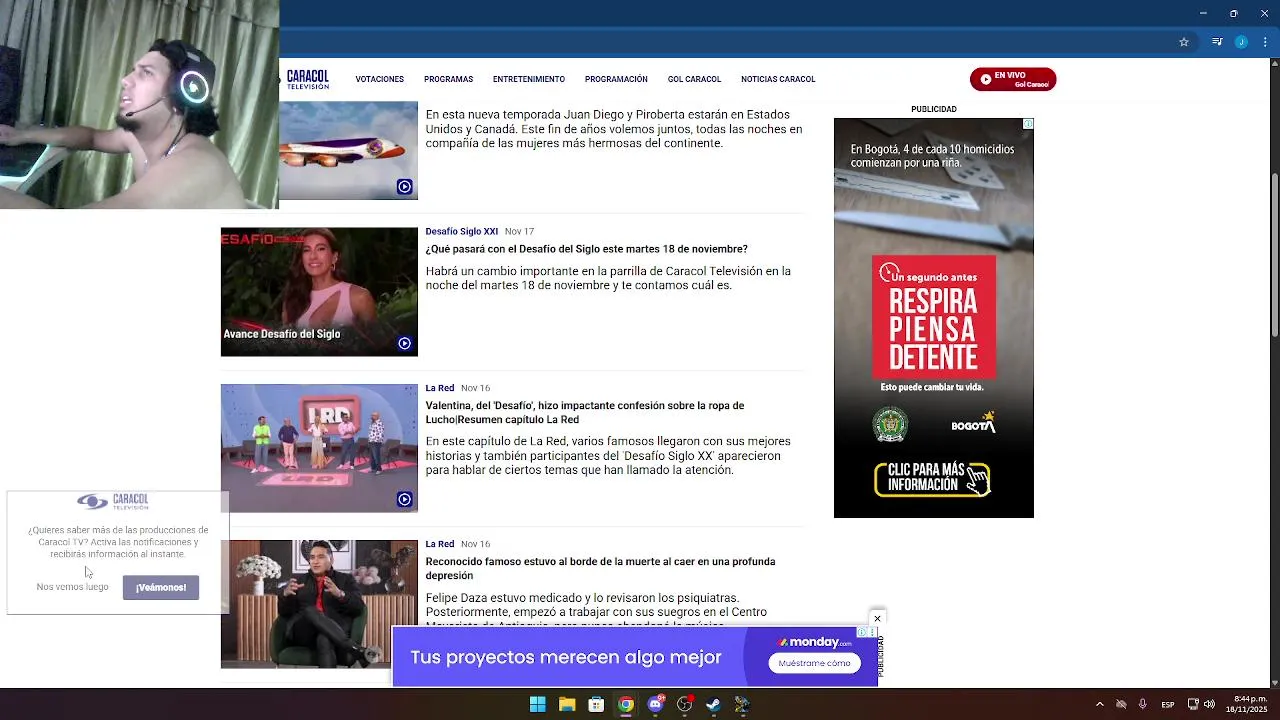Viewport: 1280px width, 720px height.
Task: Click the AdChoices icon on Bogotá ad
Action: coord(1027,124)
